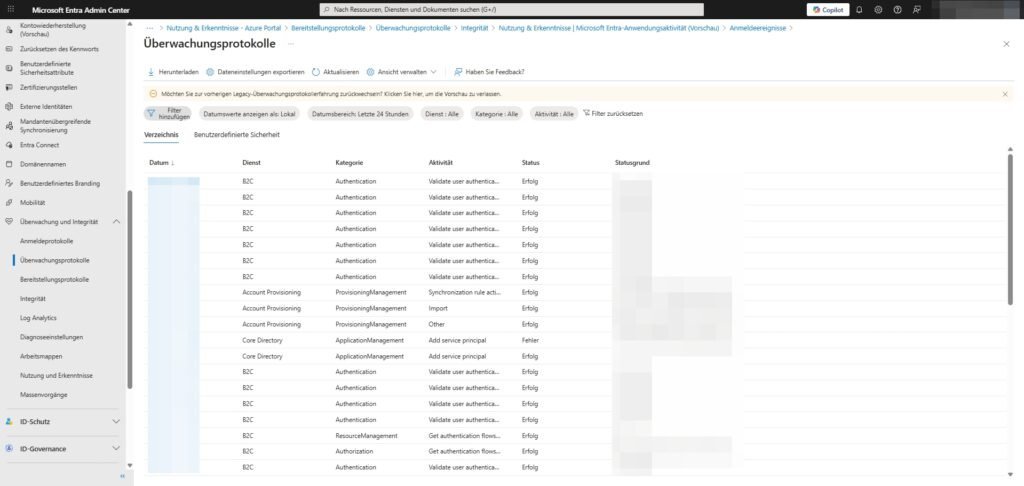Expand the ID-Schutz section

116,422
